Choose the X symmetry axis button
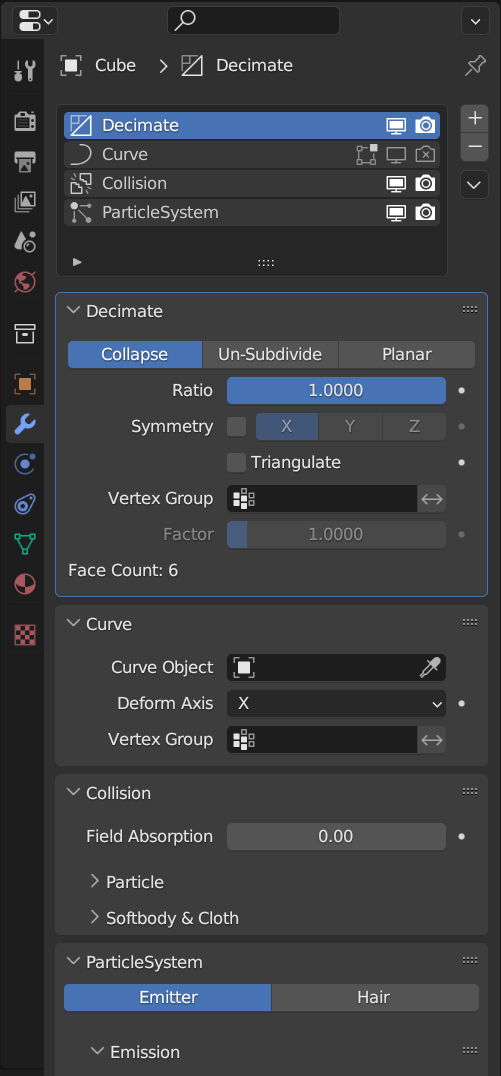 click(287, 427)
